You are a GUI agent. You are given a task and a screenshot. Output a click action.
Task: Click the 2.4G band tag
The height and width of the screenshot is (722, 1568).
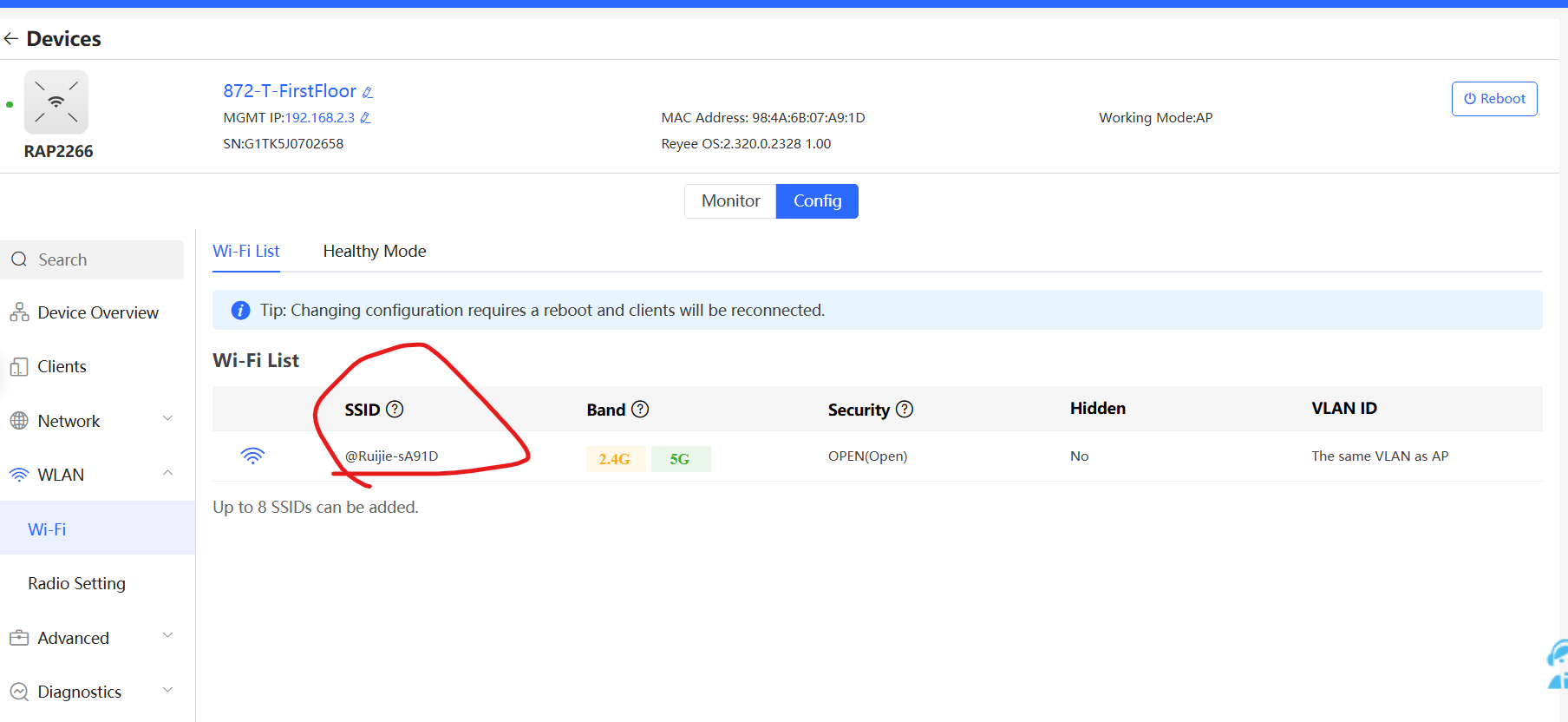[615, 459]
